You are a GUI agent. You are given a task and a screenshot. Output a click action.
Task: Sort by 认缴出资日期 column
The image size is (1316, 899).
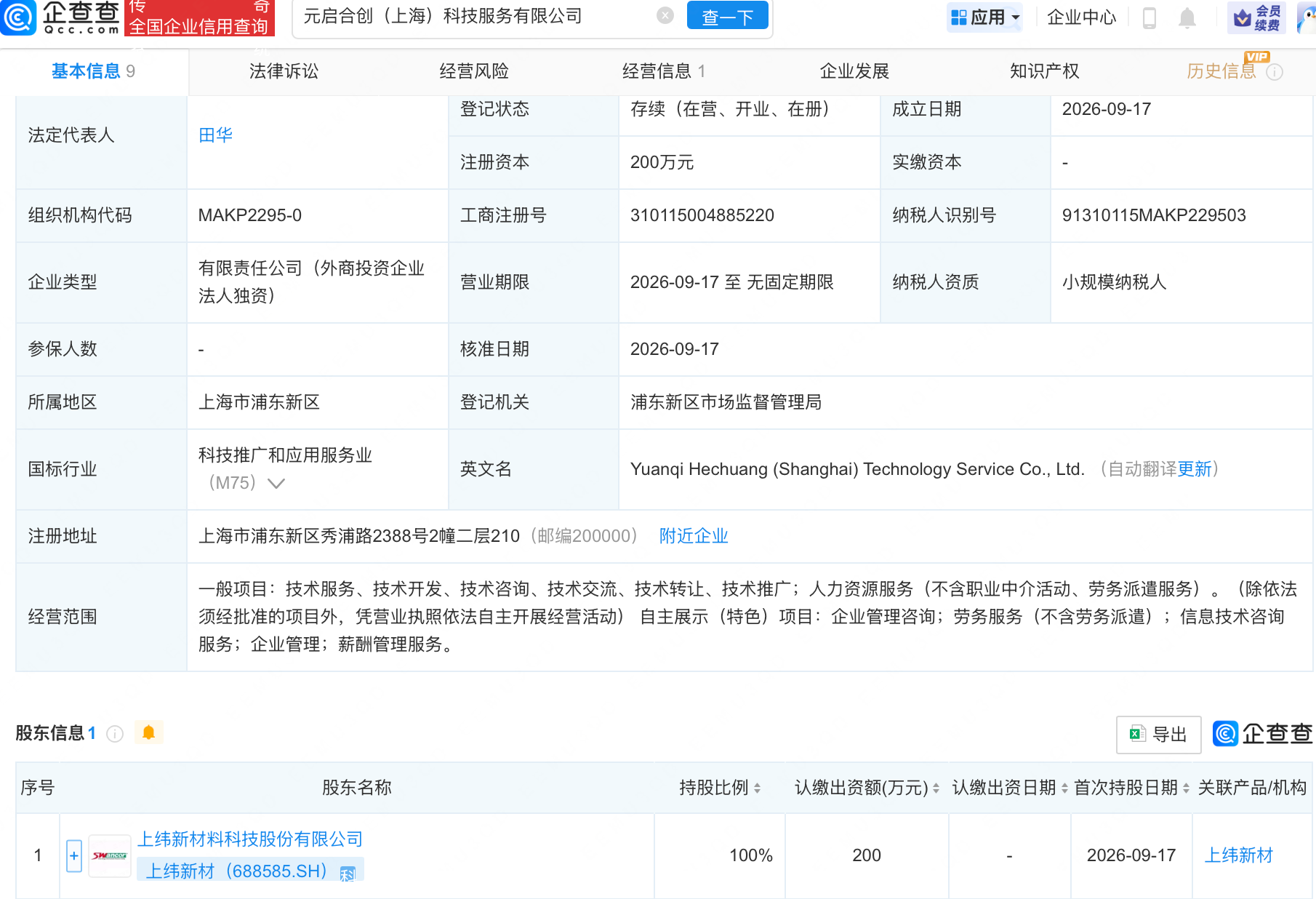point(1010,788)
